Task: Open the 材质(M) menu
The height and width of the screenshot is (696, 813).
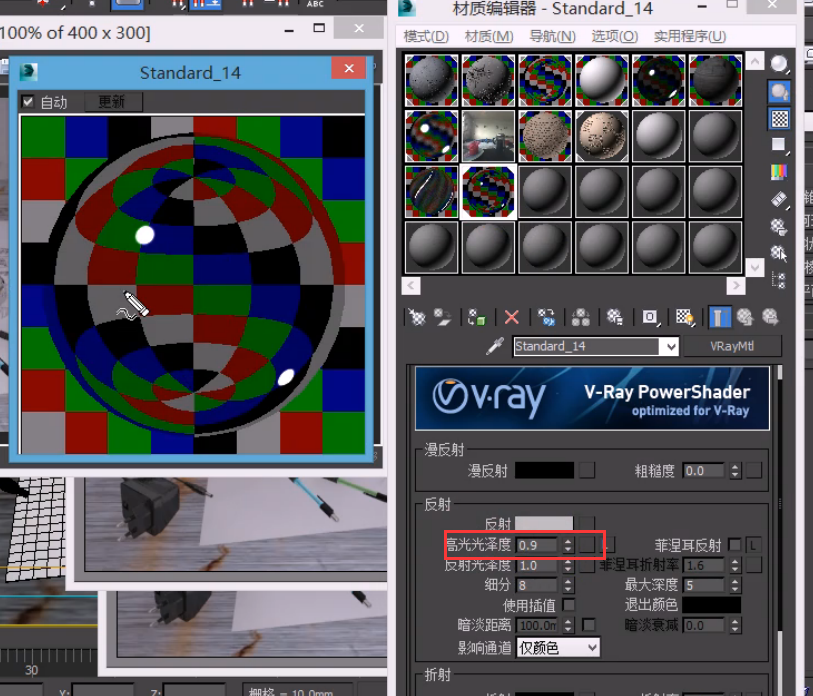Action: click(488, 36)
